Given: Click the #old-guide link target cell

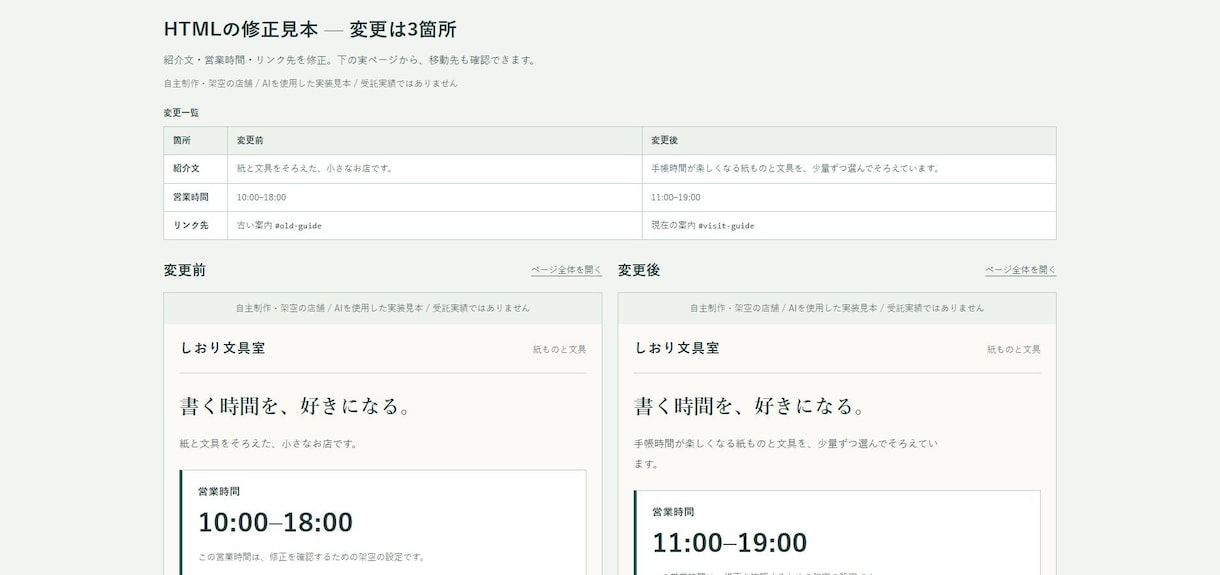Looking at the screenshot, I should (x=434, y=225).
